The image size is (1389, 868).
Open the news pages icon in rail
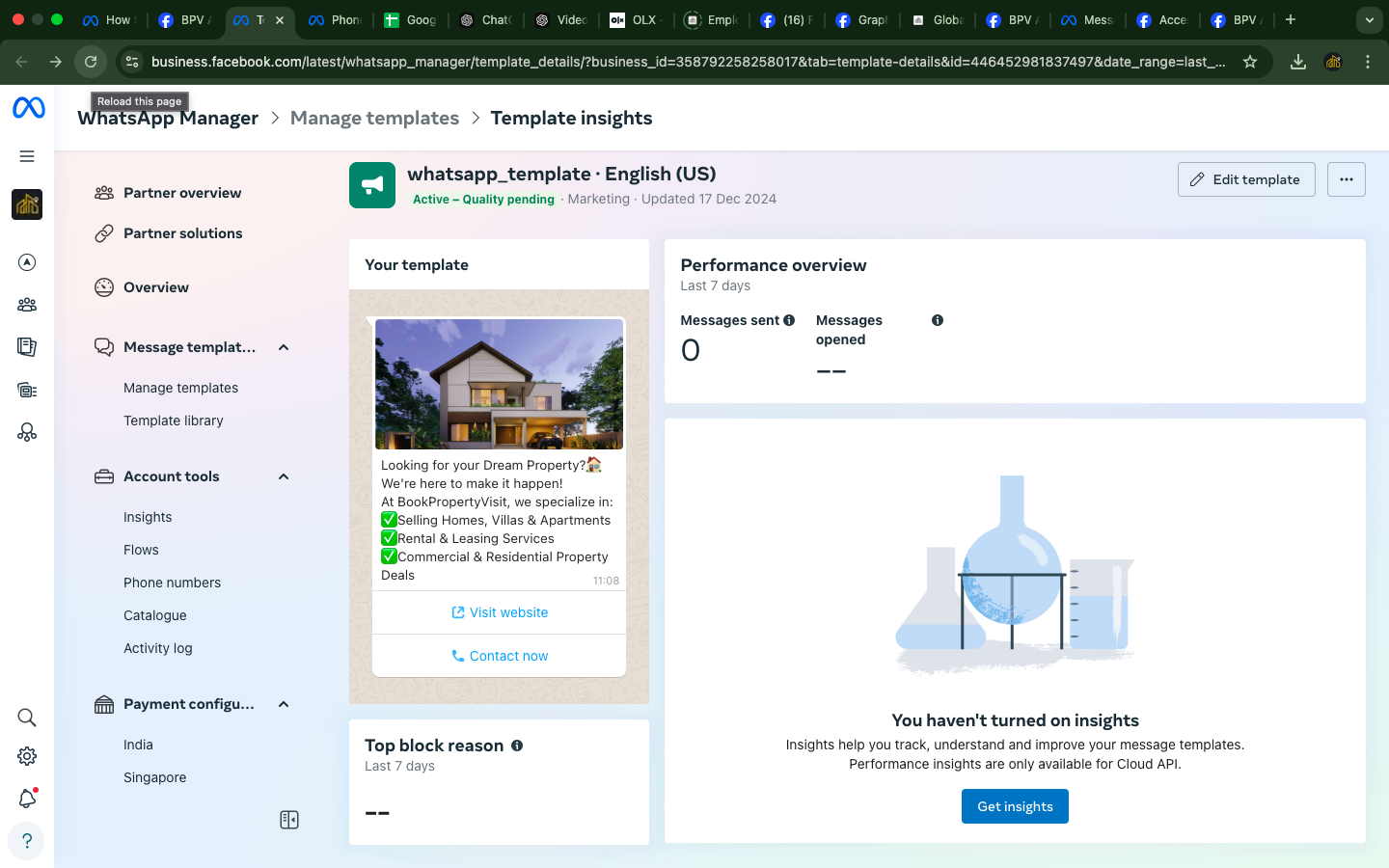27,347
